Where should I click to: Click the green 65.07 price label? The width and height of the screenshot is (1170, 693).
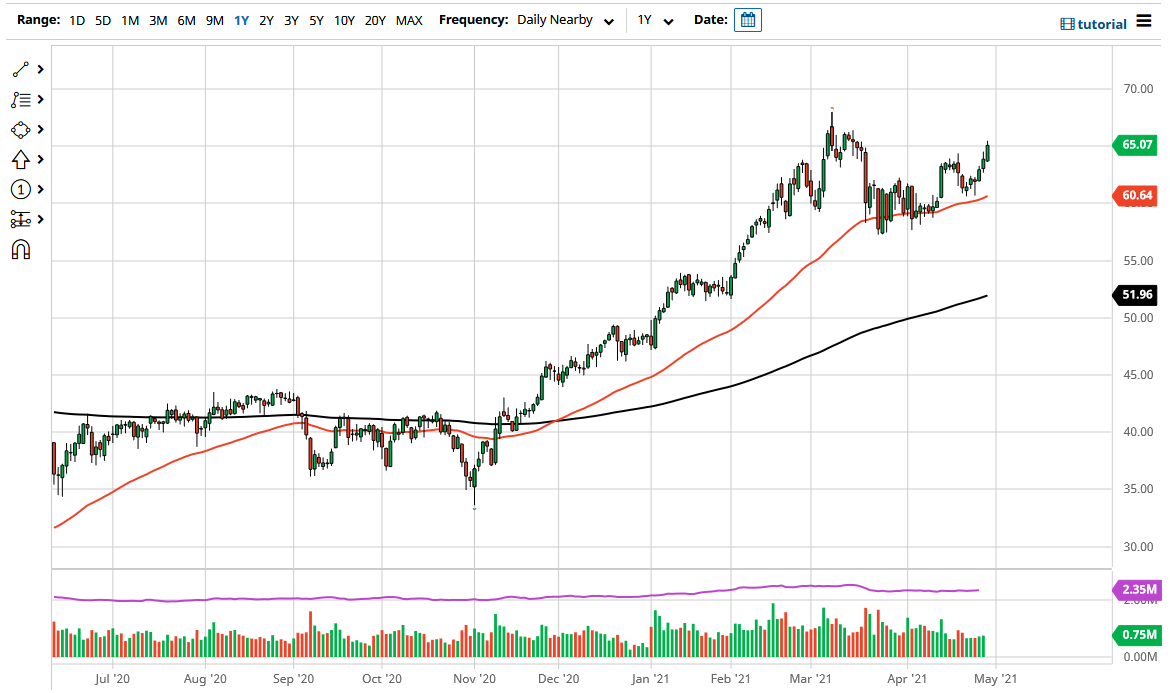[x=1135, y=145]
